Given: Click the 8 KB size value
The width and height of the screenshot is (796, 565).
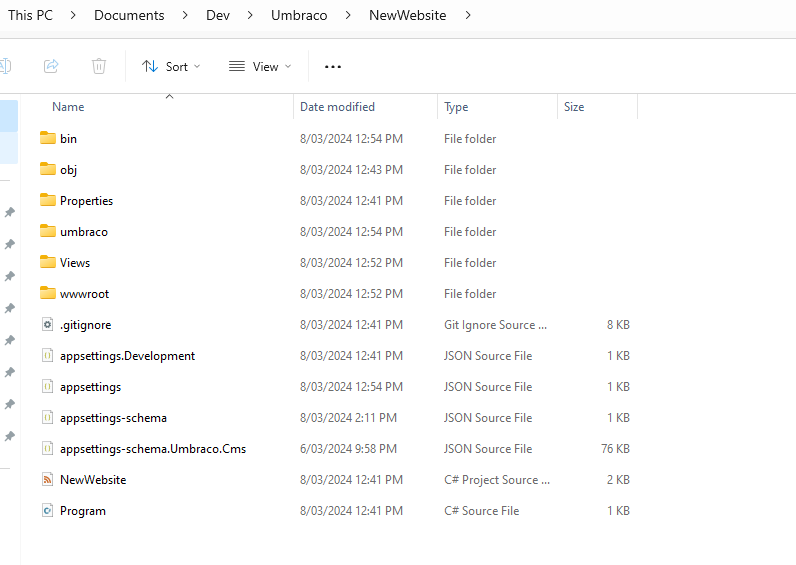Looking at the screenshot, I should pyautogui.click(x=618, y=324).
